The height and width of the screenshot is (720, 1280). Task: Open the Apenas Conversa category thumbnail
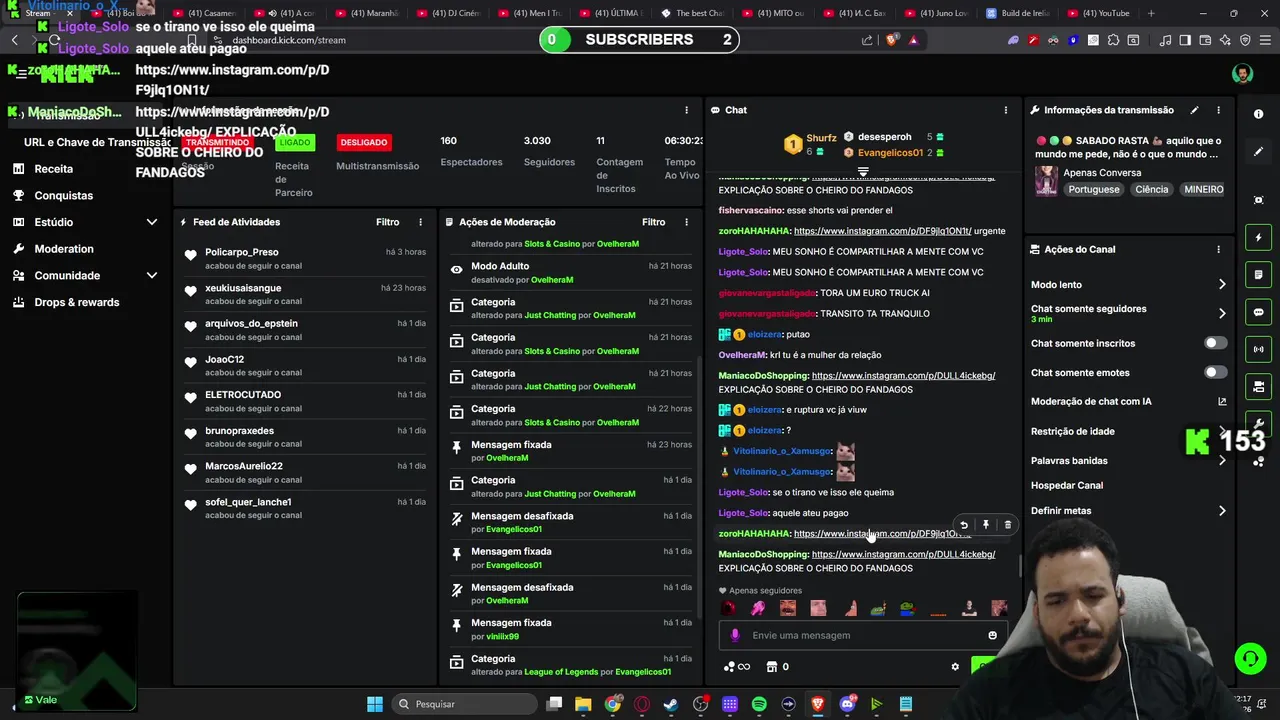pos(1046,181)
